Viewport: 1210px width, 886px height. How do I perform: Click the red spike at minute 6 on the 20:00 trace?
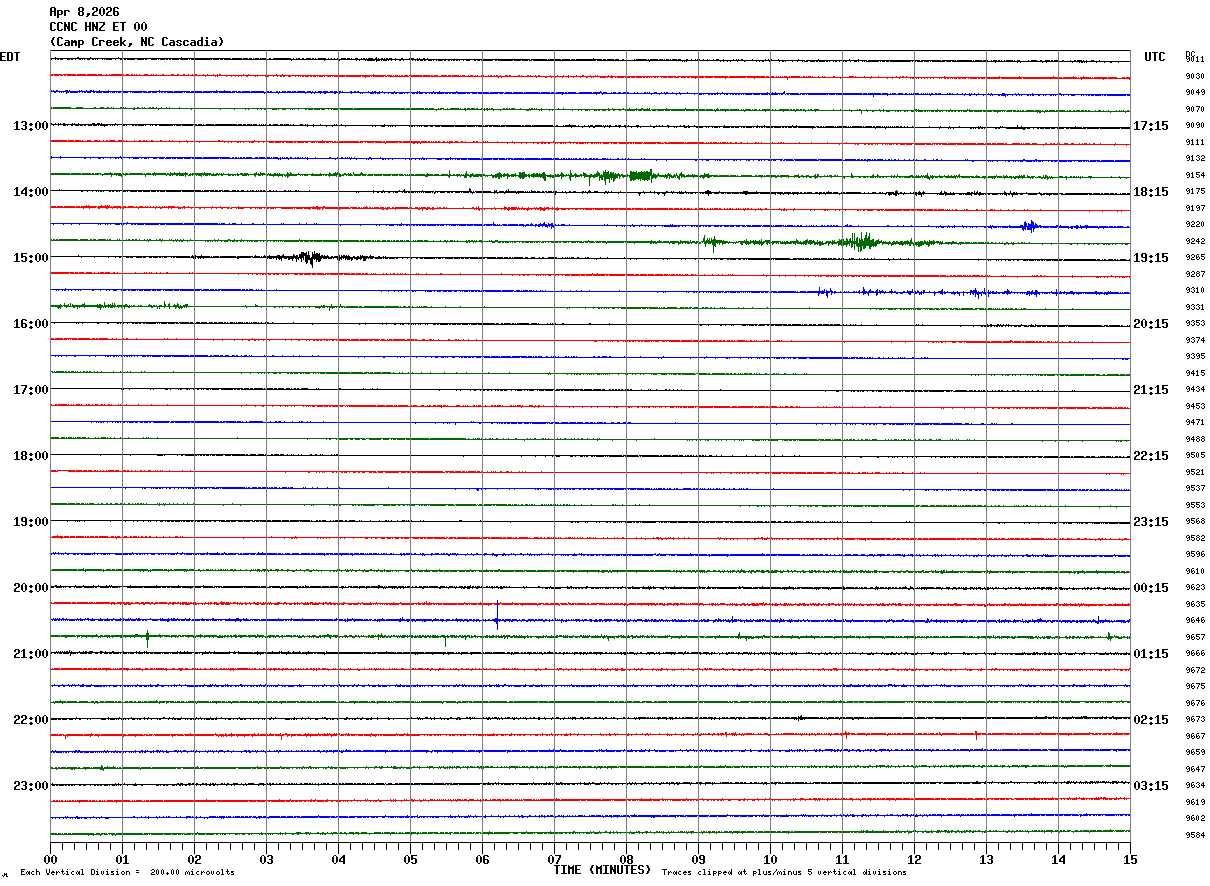[497, 609]
